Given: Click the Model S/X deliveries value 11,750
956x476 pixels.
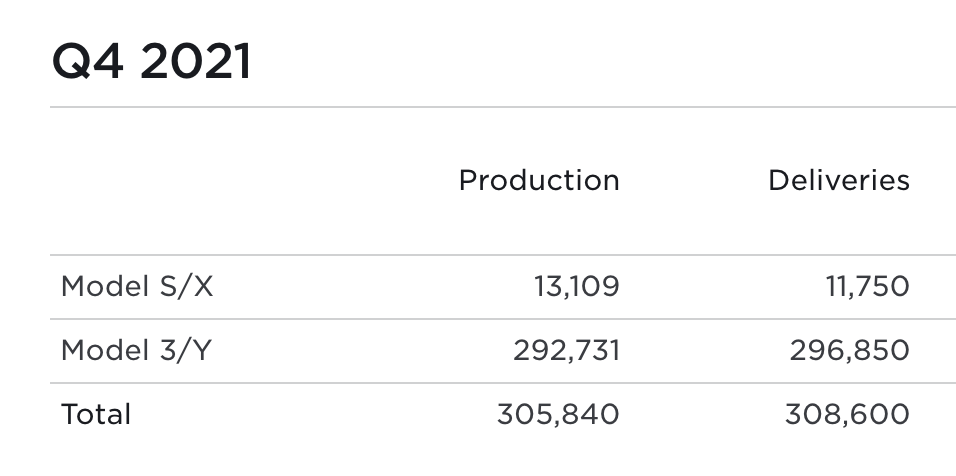Looking at the screenshot, I should 867,287.
